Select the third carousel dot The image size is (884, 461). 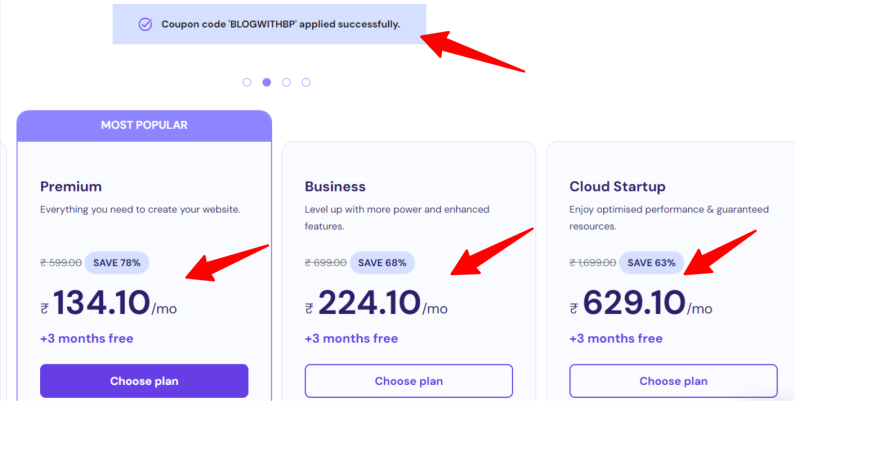[x=287, y=82]
